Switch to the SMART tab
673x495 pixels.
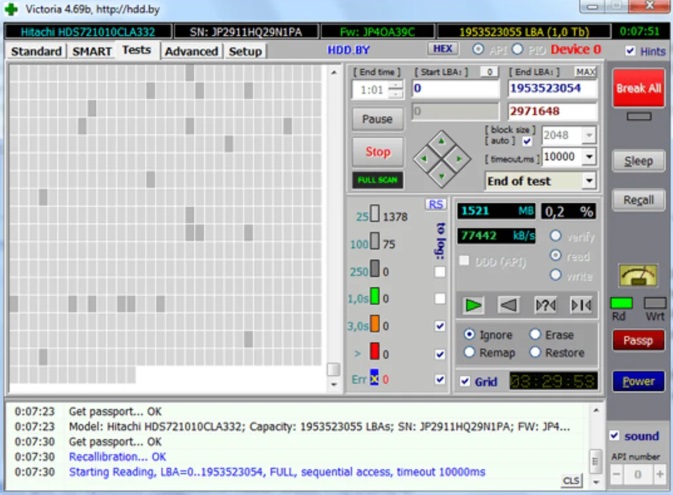tap(91, 51)
